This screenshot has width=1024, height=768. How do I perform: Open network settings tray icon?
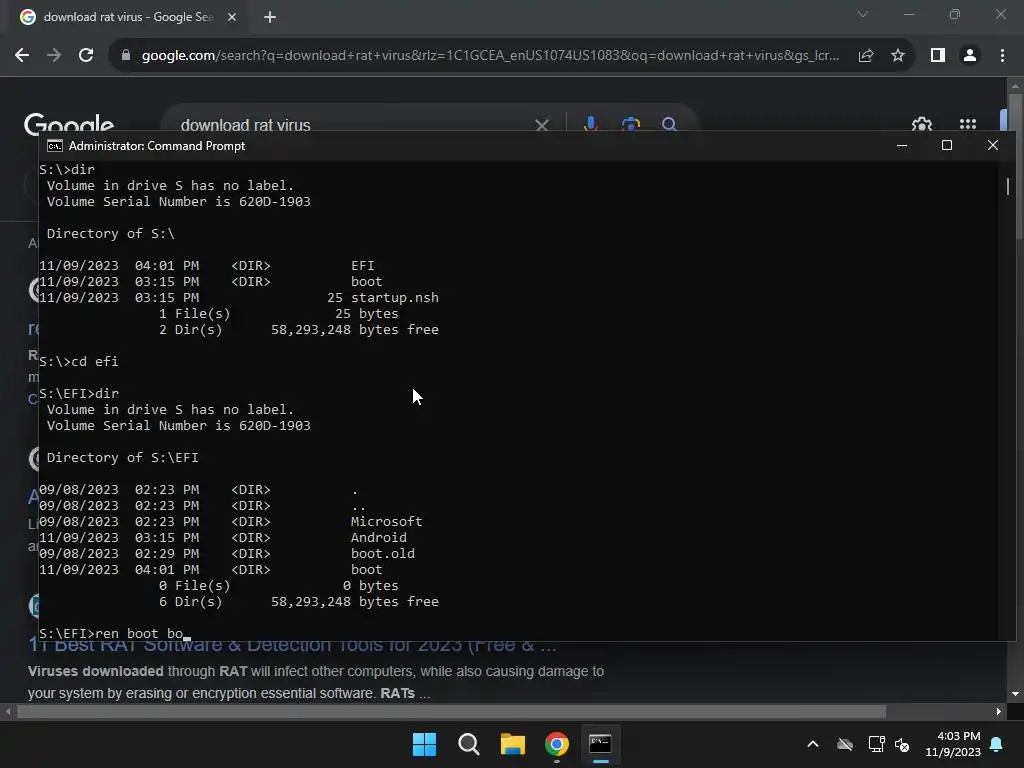point(876,744)
